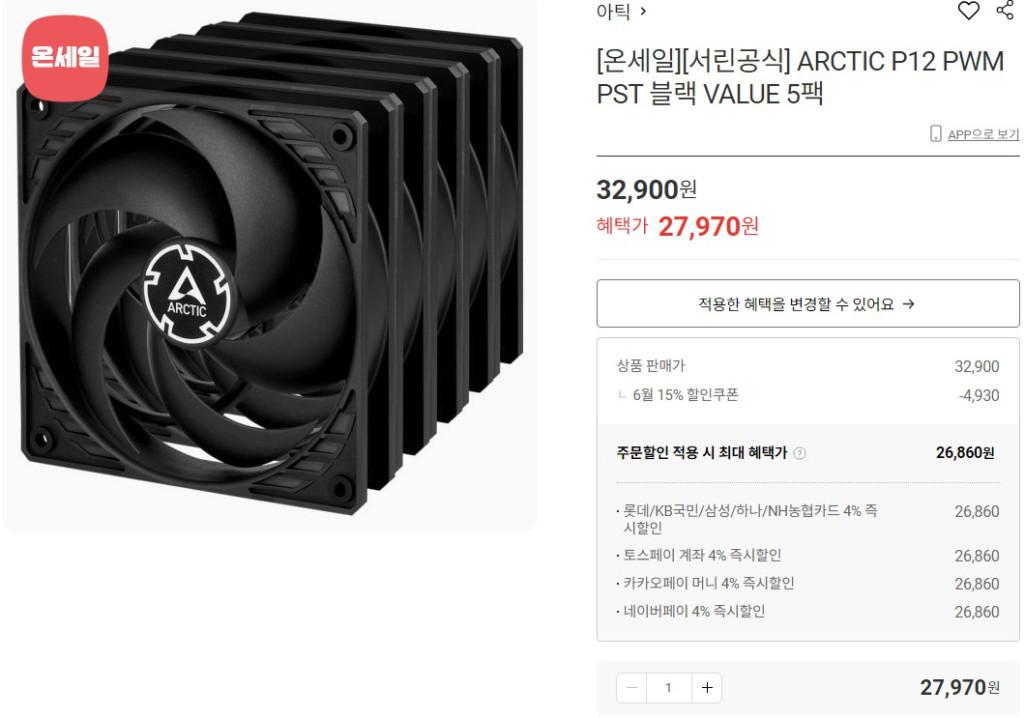Click 토스페이 계좌 4% 즉시할인 entry

[808, 555]
